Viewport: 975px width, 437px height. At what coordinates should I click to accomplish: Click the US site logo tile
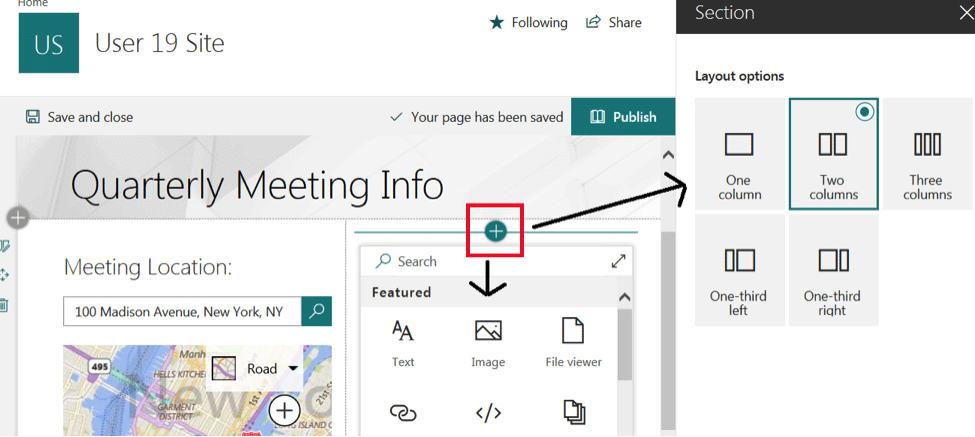click(x=49, y=44)
